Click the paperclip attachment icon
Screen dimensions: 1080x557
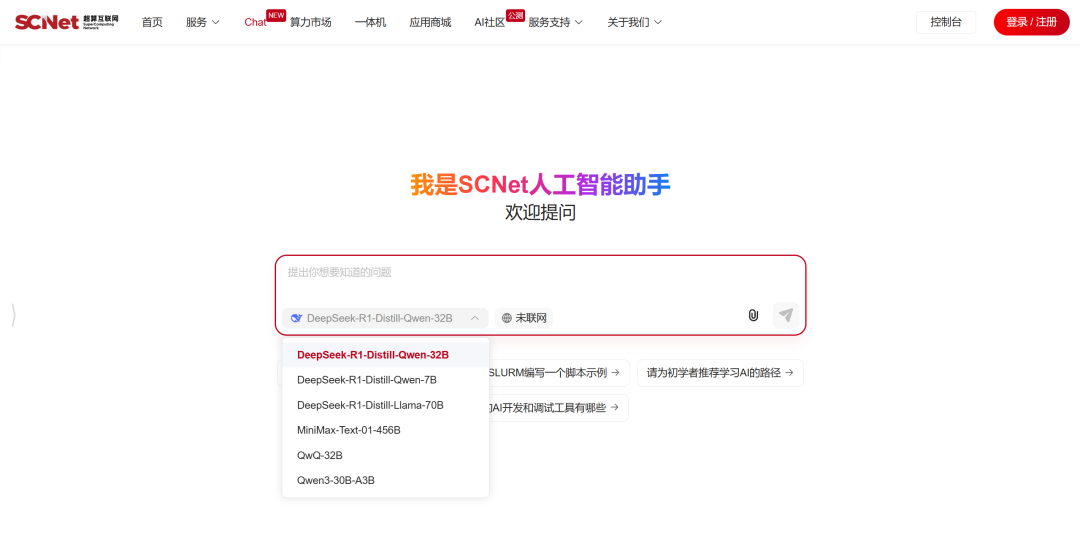(753, 315)
